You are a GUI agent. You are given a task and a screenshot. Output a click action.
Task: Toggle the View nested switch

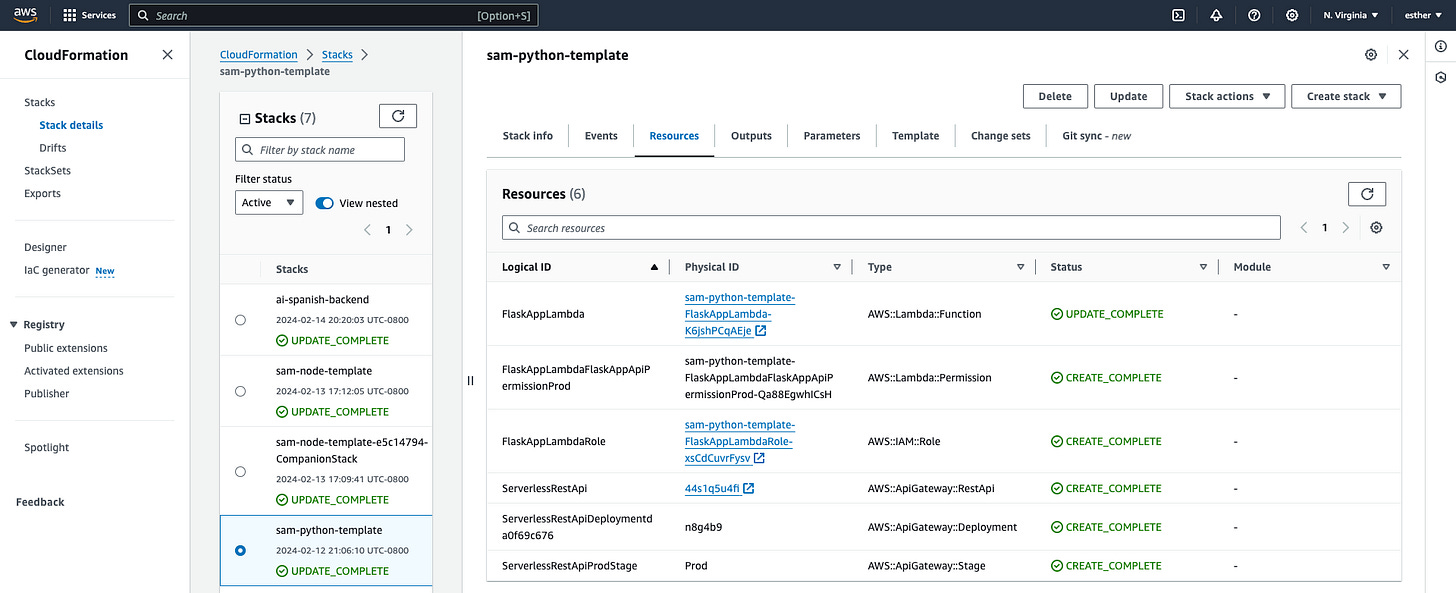click(x=324, y=203)
